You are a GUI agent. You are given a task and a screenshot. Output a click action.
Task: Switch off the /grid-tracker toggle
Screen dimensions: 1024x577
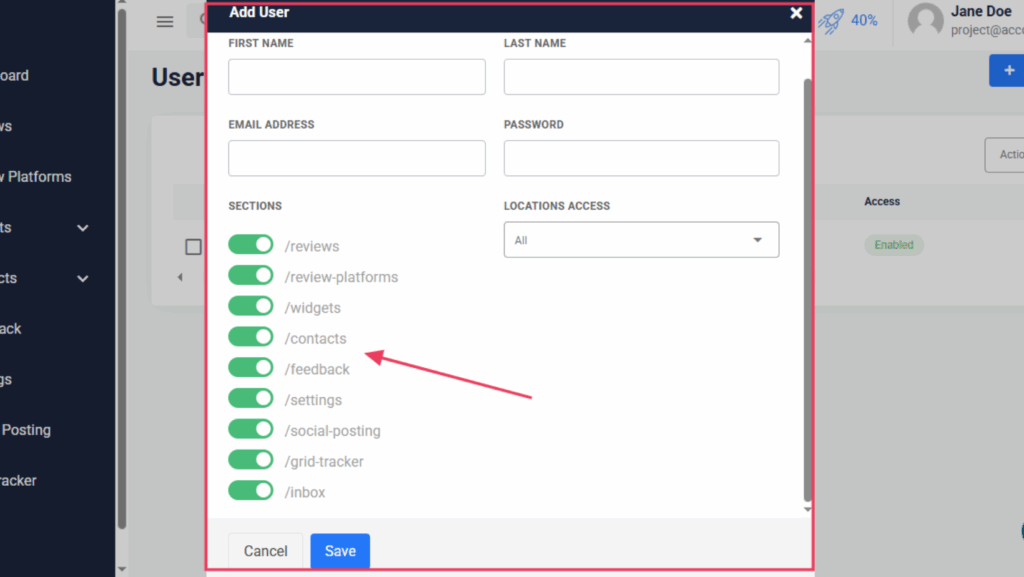tap(250, 460)
